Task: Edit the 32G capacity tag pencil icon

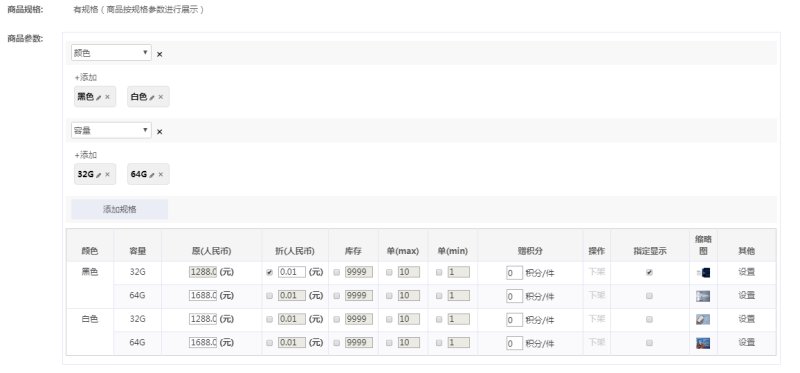Action: pos(98,175)
